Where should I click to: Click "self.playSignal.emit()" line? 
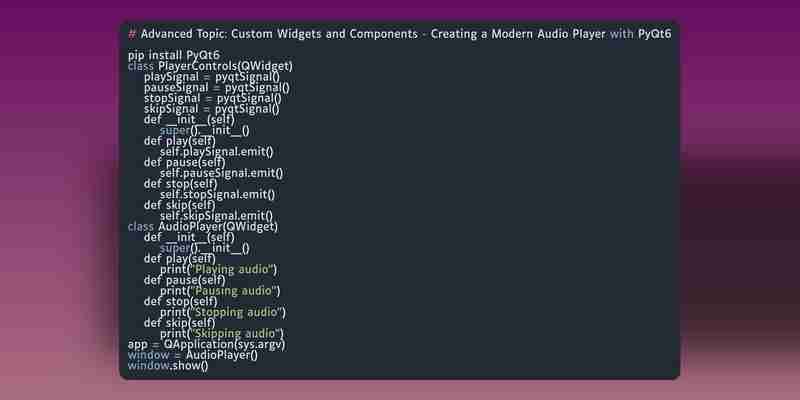pos(217,152)
